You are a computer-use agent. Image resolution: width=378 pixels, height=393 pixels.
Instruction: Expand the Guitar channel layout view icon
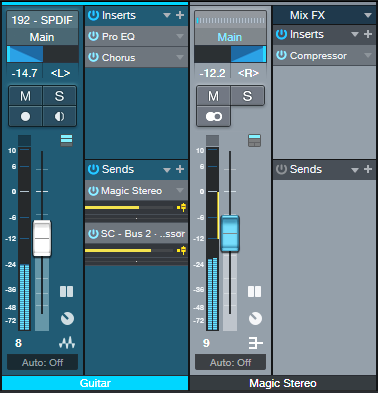point(67,140)
